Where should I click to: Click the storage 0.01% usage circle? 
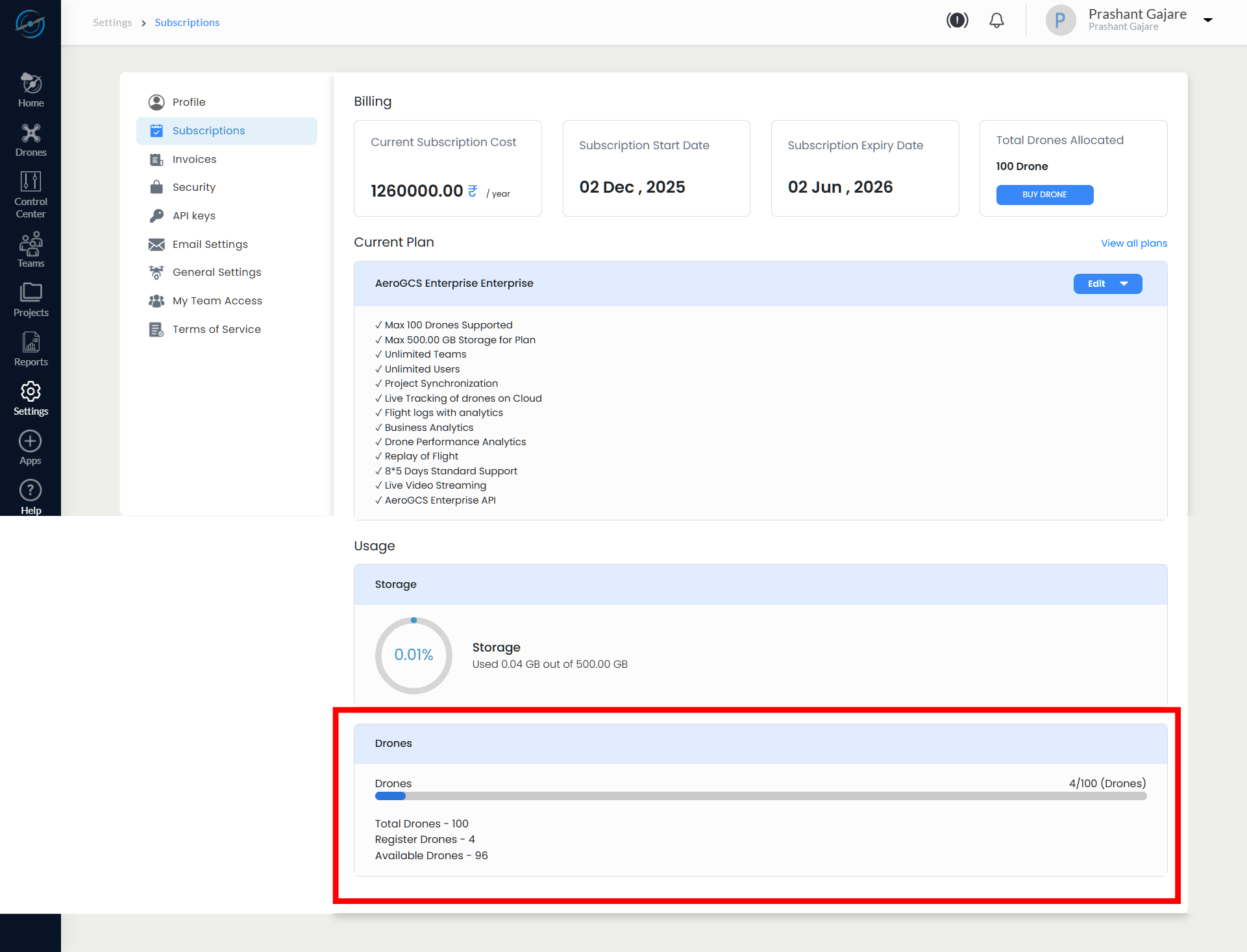[x=414, y=655]
